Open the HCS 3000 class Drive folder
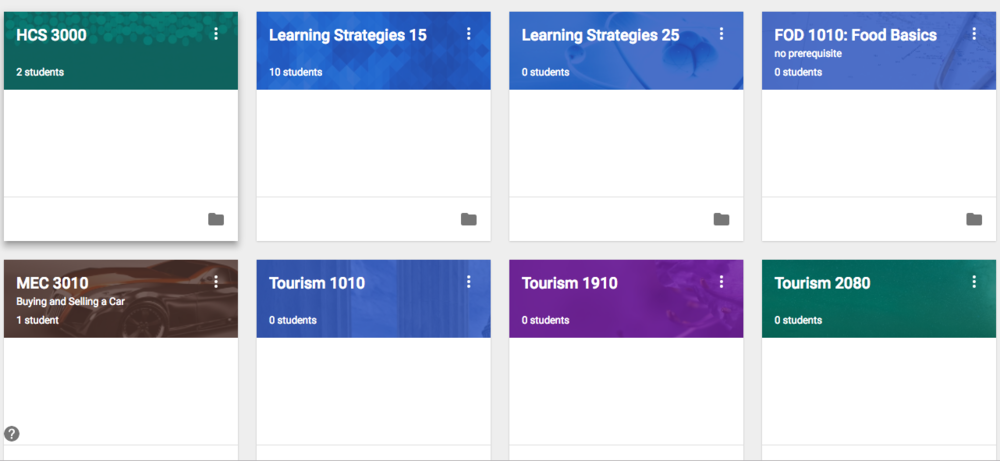The height and width of the screenshot is (461, 1000). point(216,219)
